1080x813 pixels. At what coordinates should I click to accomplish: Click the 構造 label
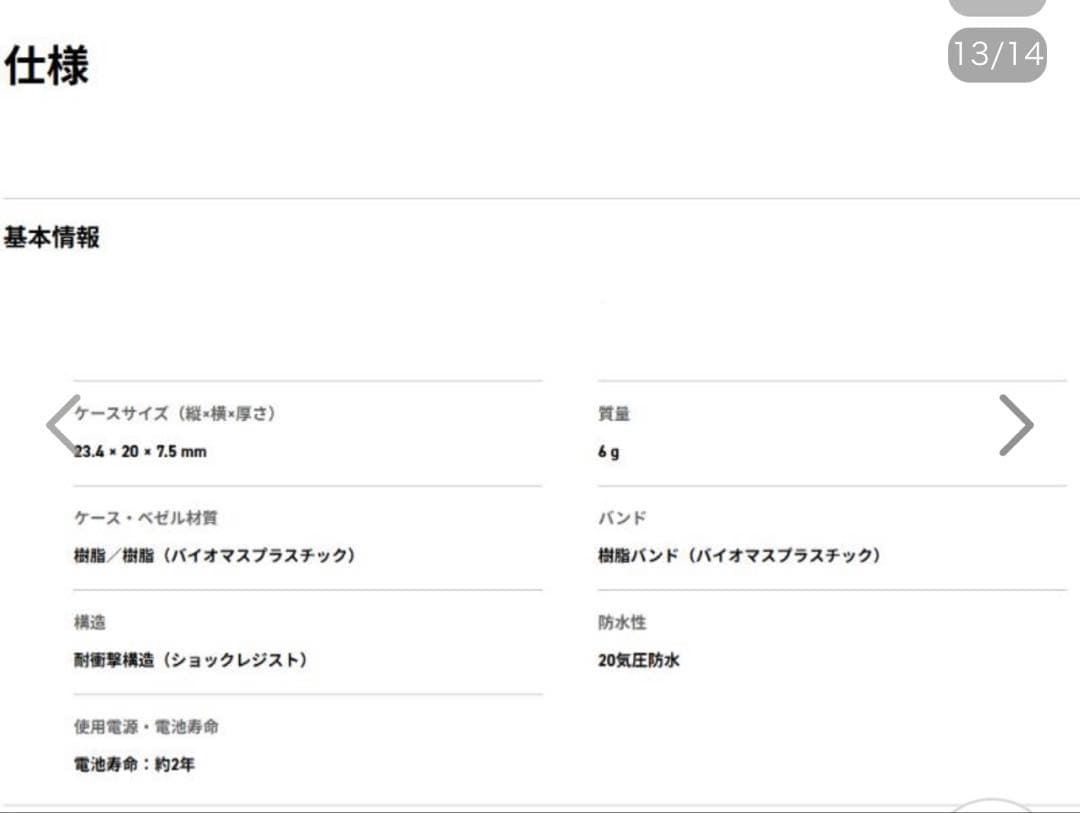[90, 622]
